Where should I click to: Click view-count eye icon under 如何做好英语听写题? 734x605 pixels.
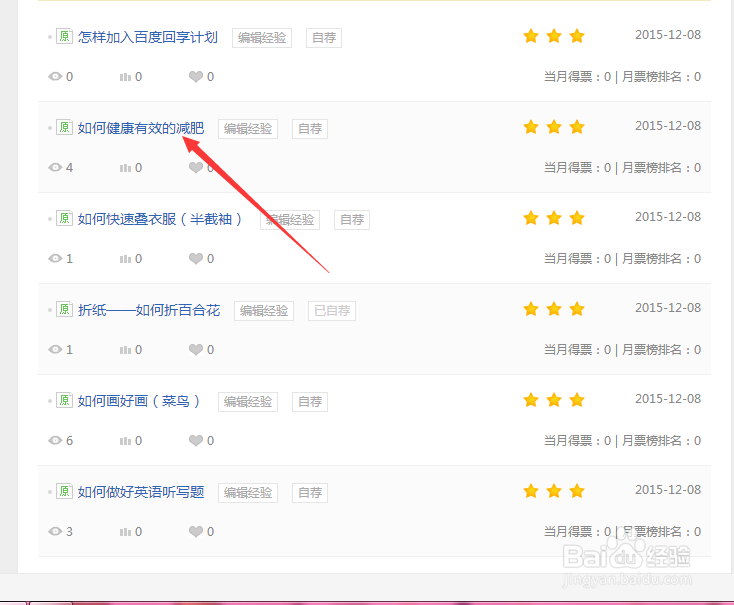tap(55, 531)
